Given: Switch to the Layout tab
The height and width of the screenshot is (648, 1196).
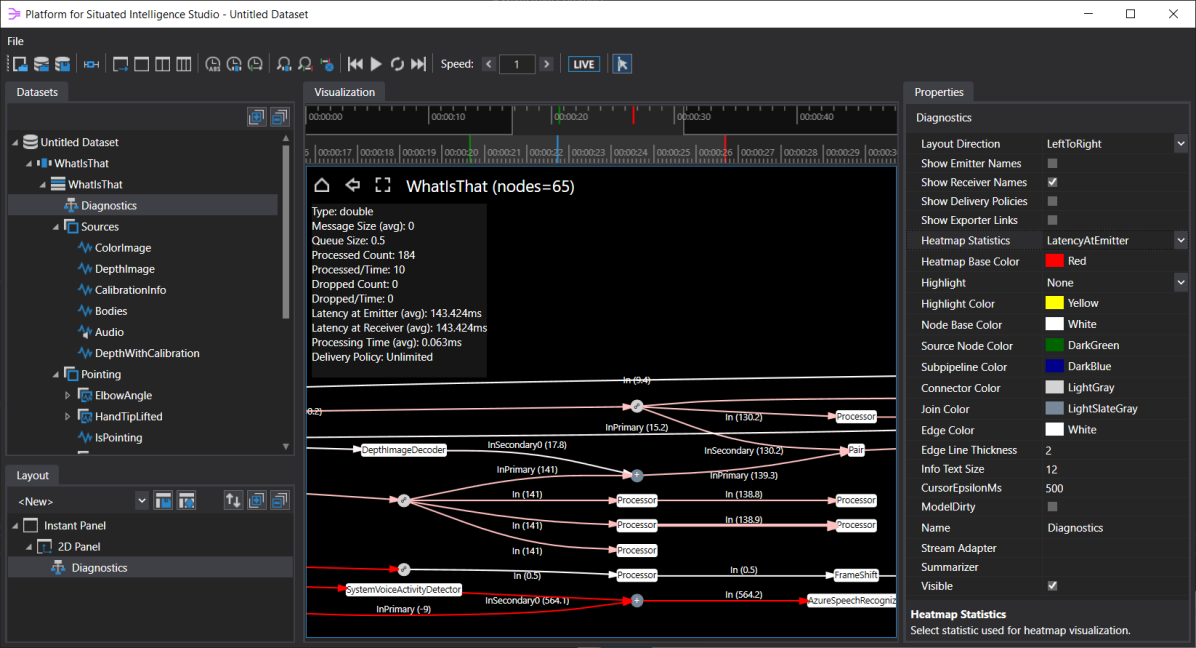Looking at the screenshot, I should point(32,476).
